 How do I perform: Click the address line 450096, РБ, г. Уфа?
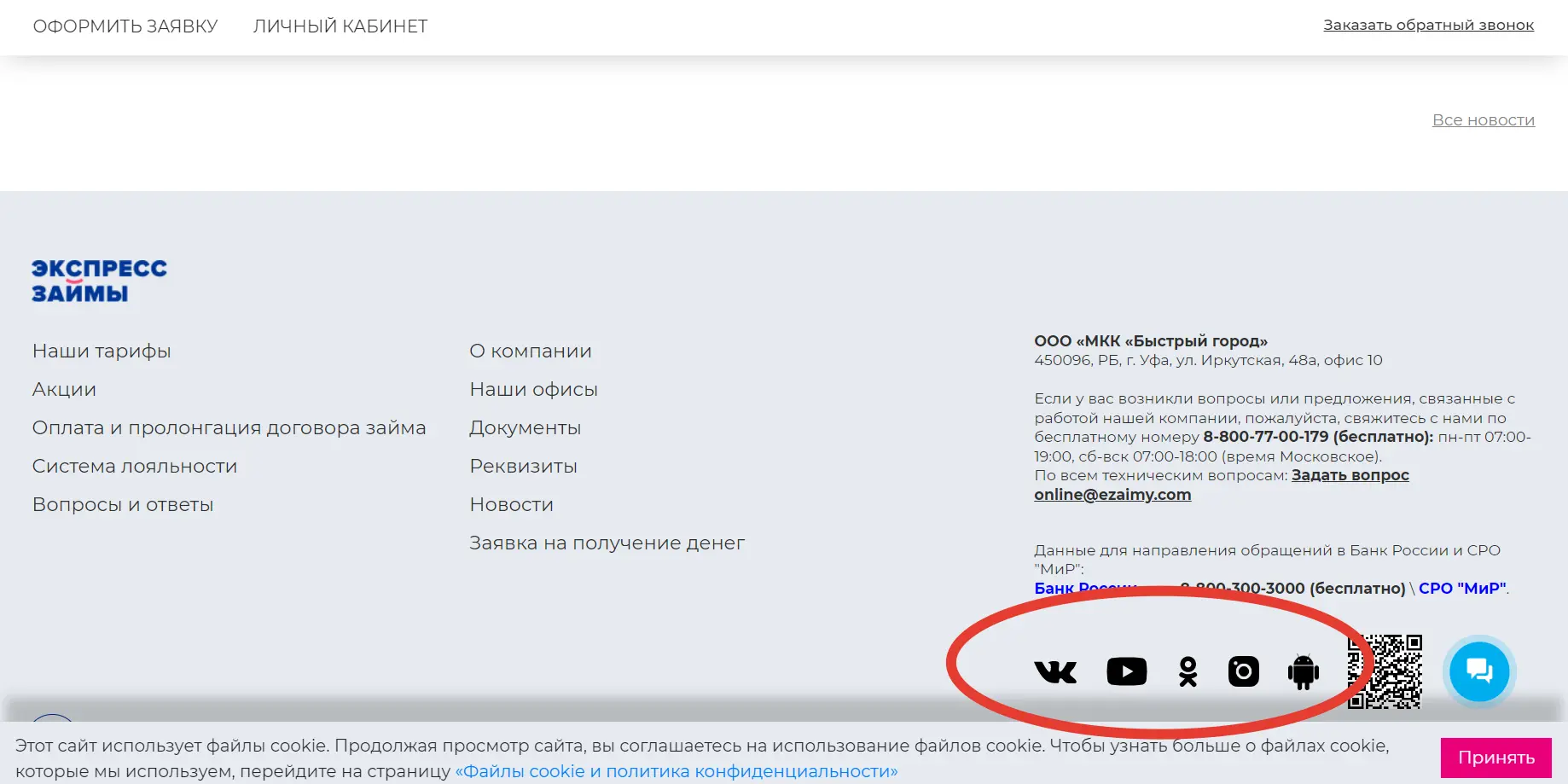(1208, 360)
